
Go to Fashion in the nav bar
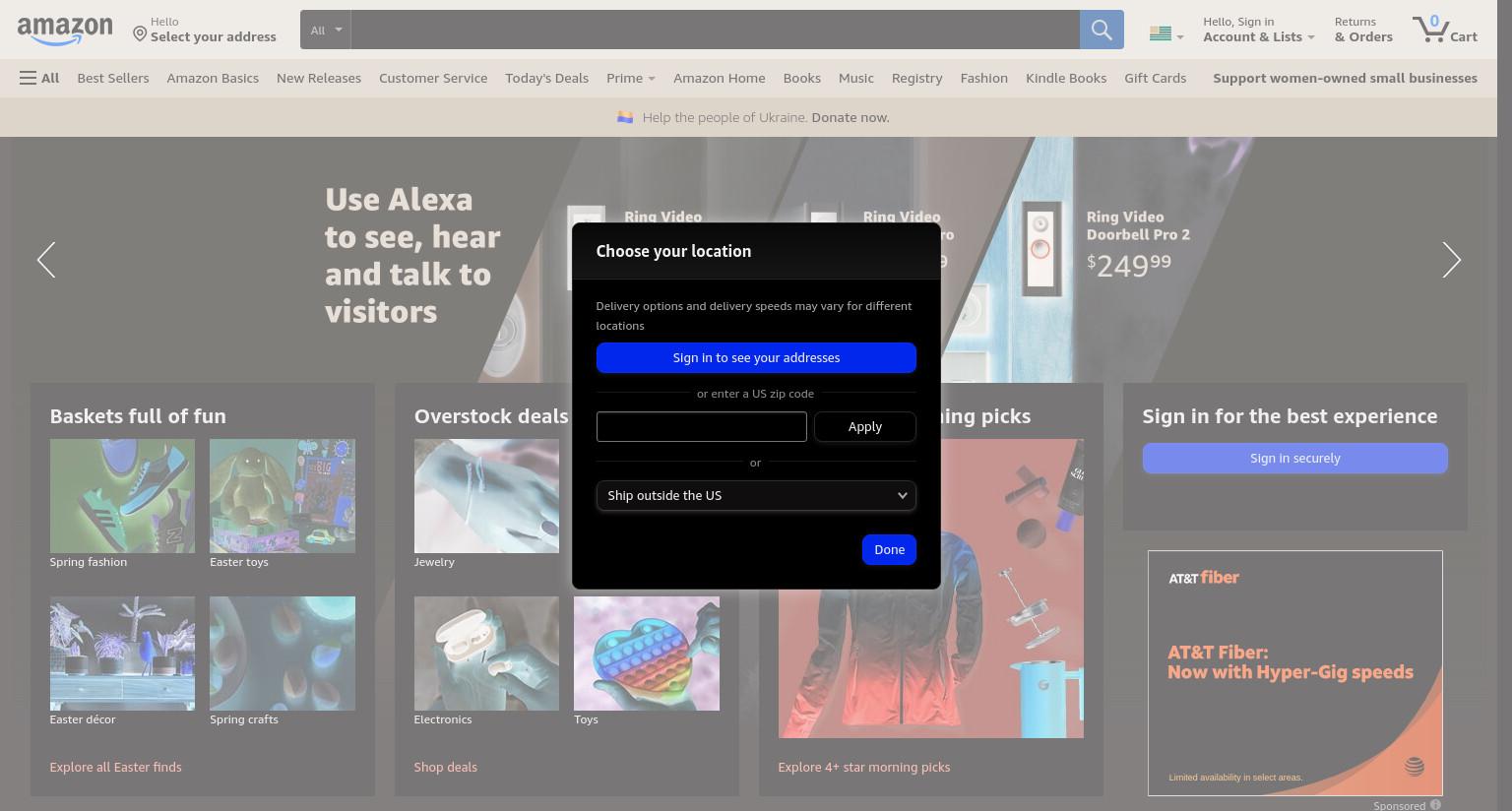(x=984, y=78)
